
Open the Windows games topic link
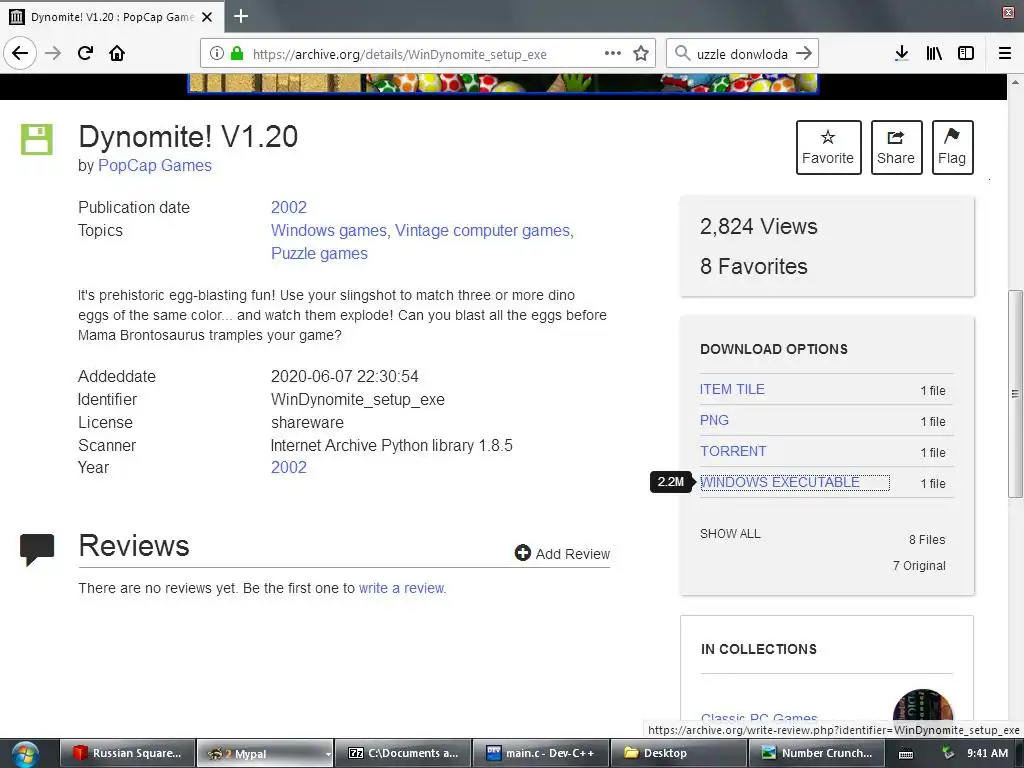point(328,231)
